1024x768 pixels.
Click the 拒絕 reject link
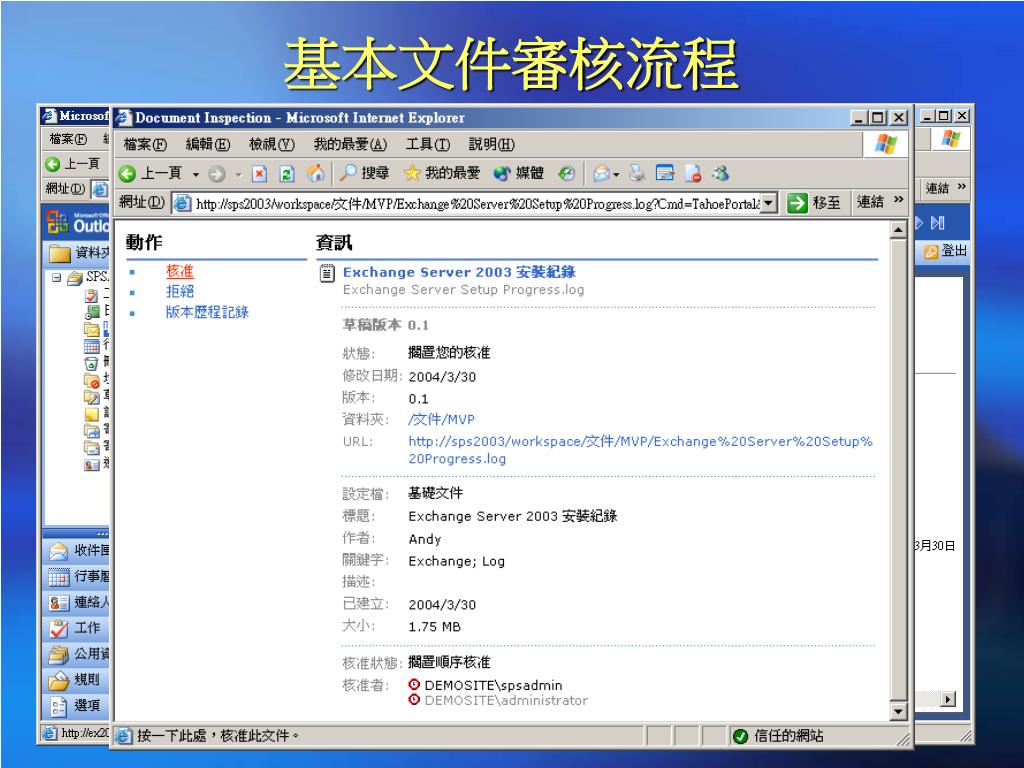(180, 292)
